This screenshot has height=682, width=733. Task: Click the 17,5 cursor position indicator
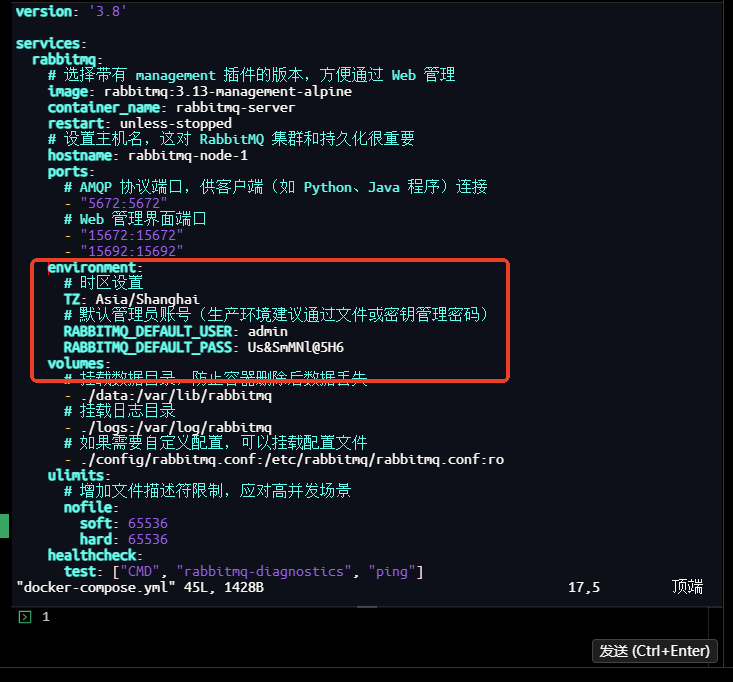tap(584, 587)
